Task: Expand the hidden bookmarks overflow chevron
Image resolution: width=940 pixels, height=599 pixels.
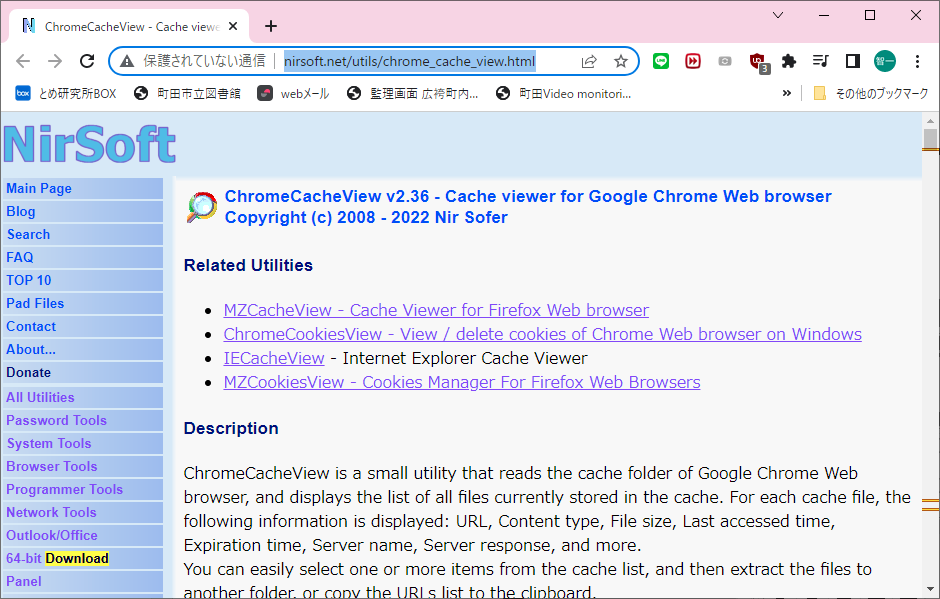Action: [x=787, y=93]
